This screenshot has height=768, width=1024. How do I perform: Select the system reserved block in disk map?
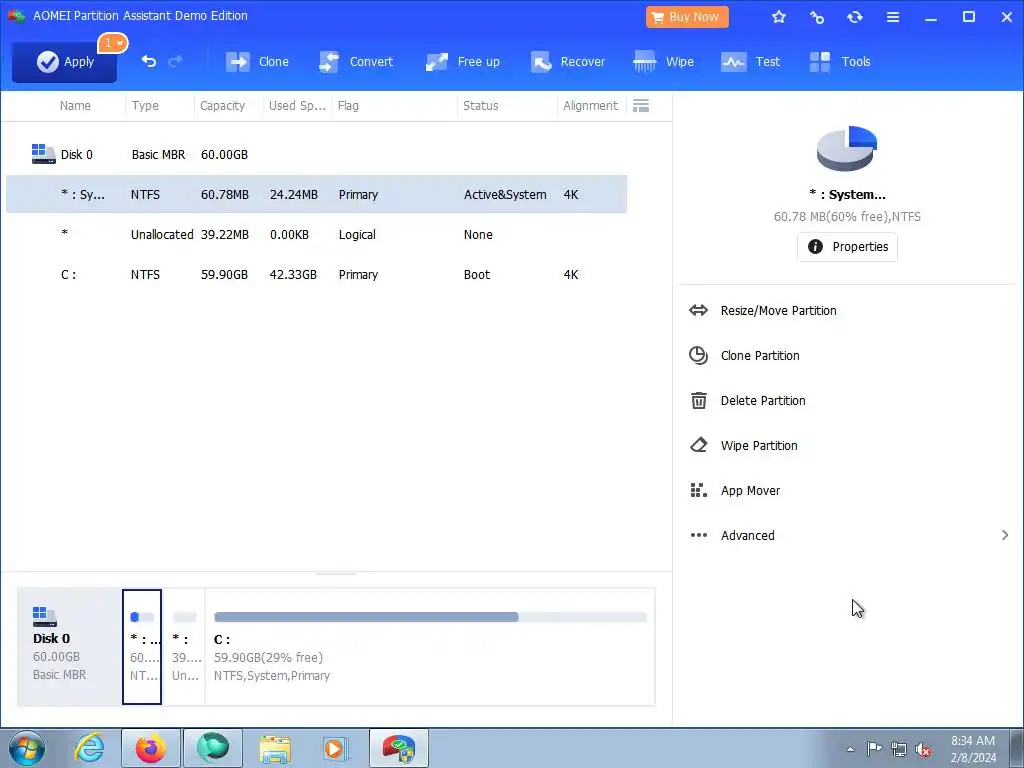[x=142, y=647]
